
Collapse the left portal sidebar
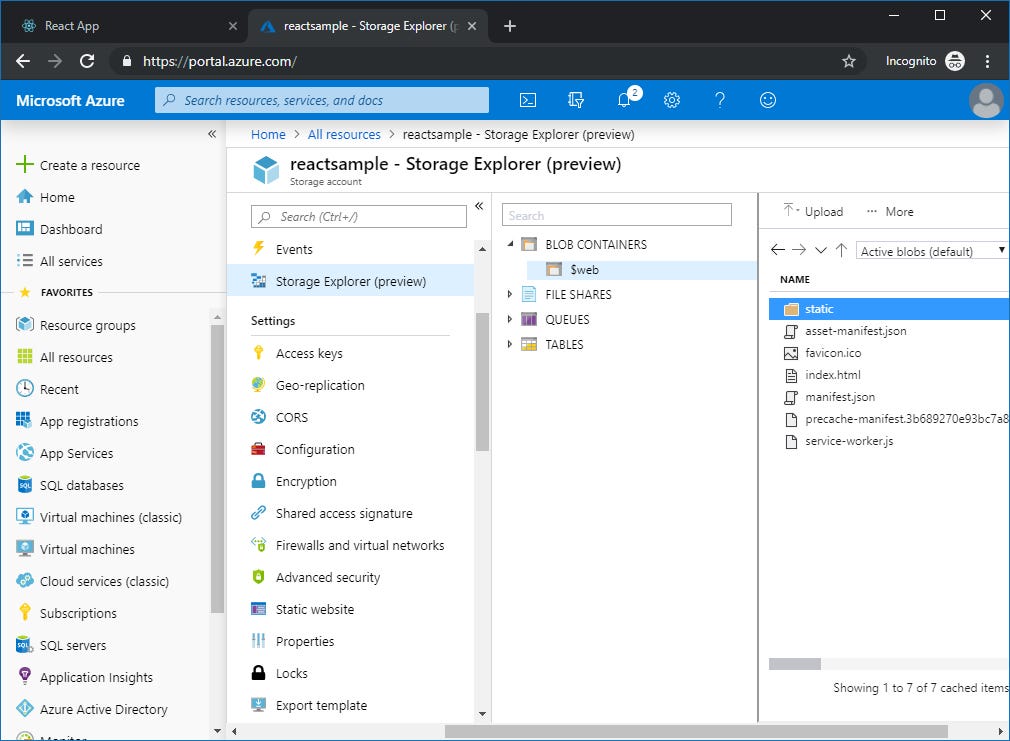point(212,134)
